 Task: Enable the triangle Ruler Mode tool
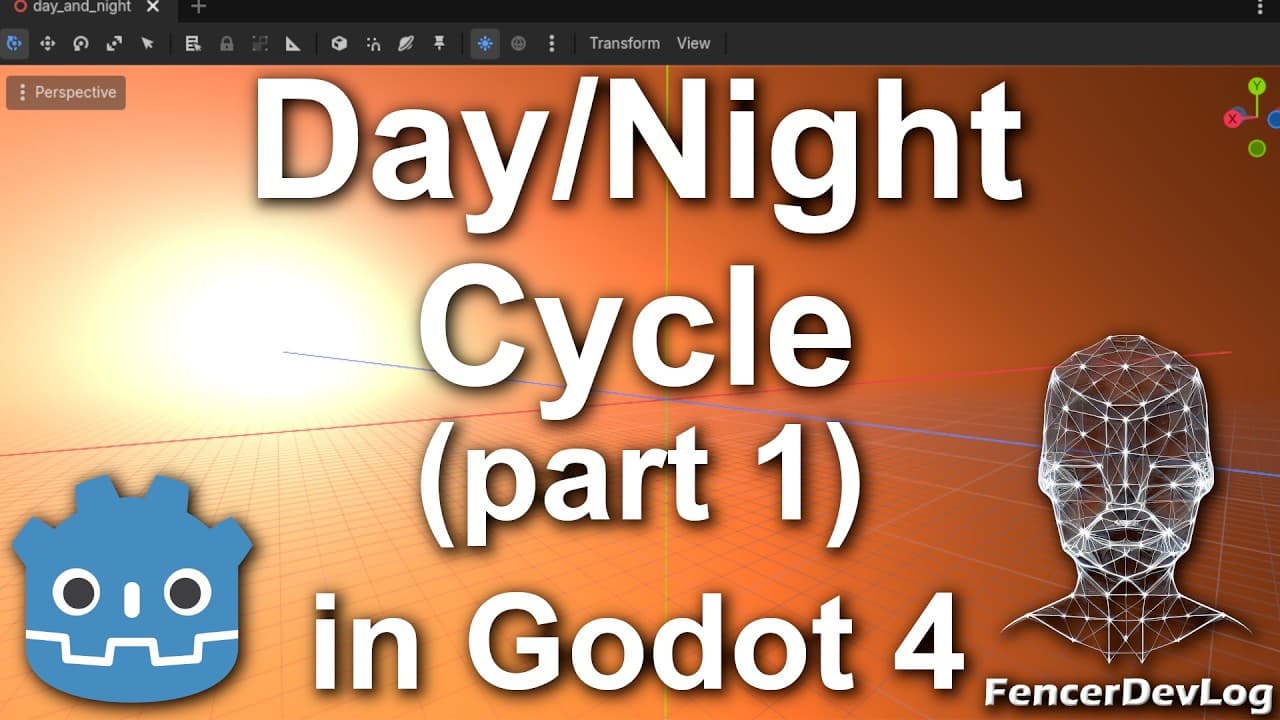(x=293, y=44)
